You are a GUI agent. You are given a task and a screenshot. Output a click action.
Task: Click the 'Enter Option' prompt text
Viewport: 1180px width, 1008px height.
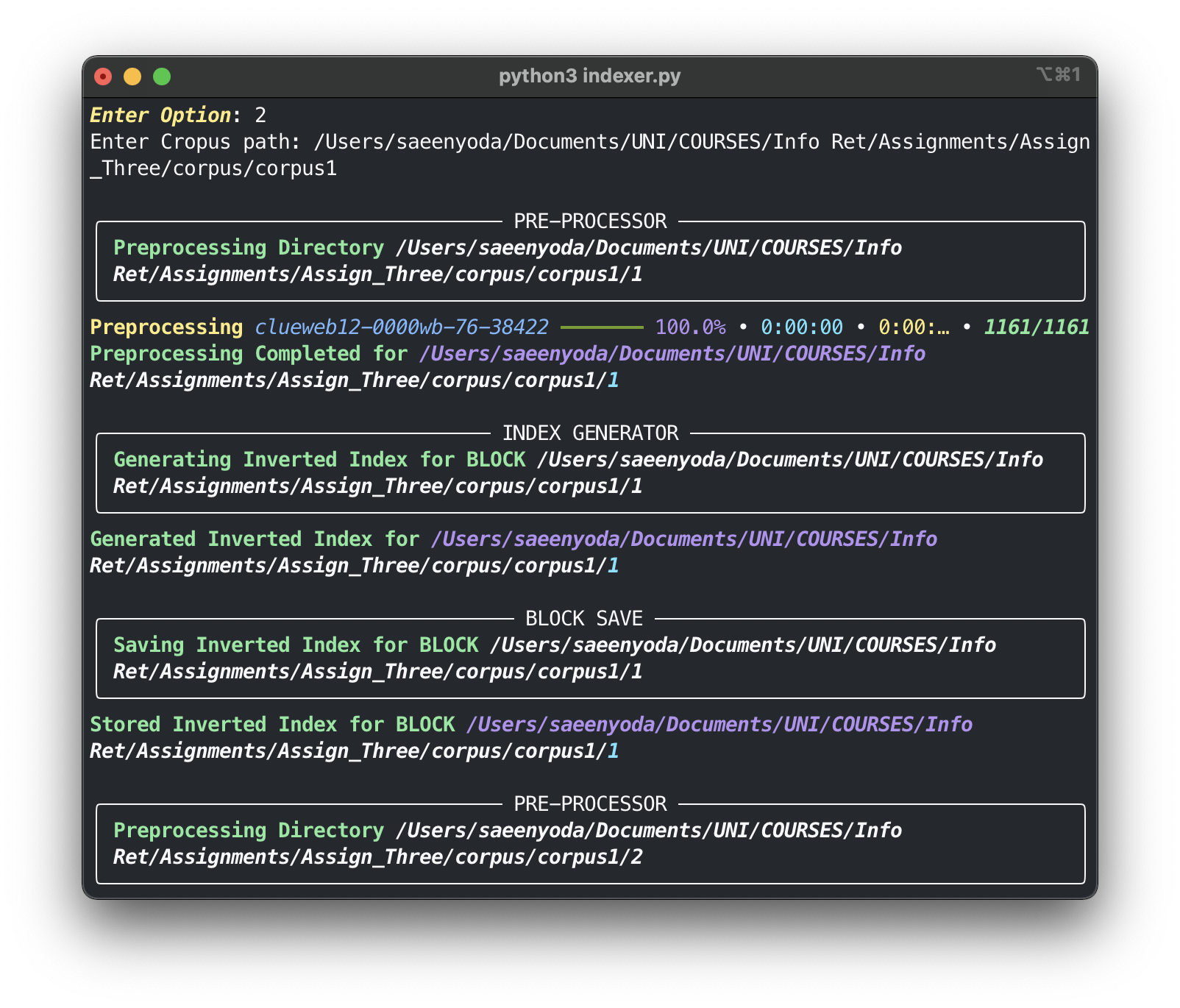click(x=160, y=116)
